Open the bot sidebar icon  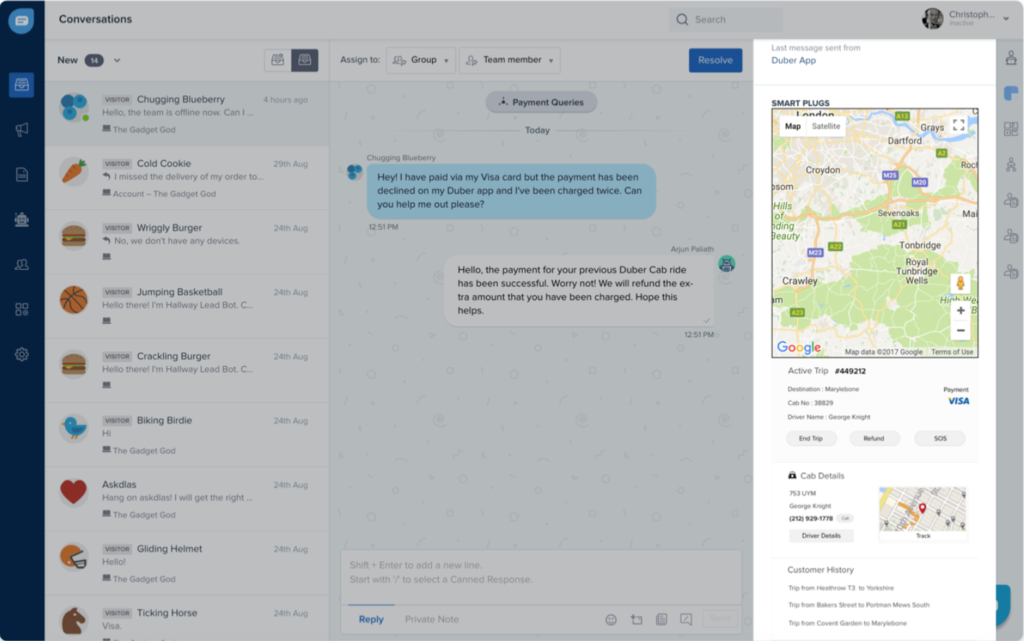22,219
